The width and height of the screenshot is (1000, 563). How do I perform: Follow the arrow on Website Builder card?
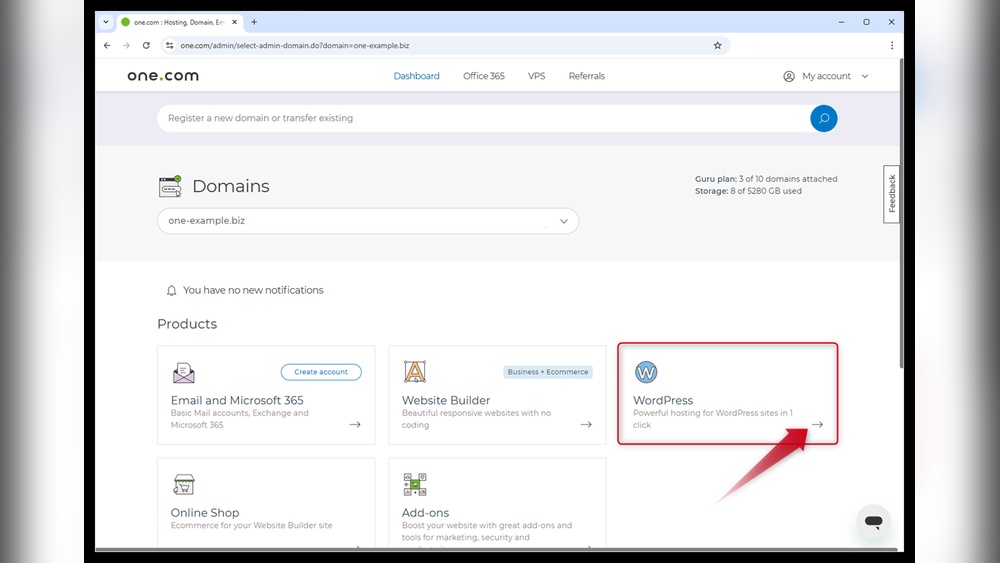click(586, 425)
